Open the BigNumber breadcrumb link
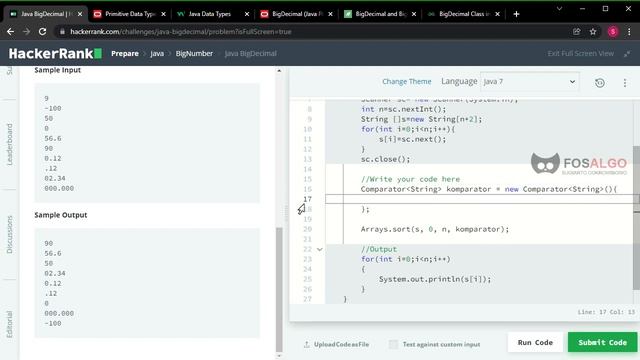The width and height of the screenshot is (640, 360). point(194,53)
